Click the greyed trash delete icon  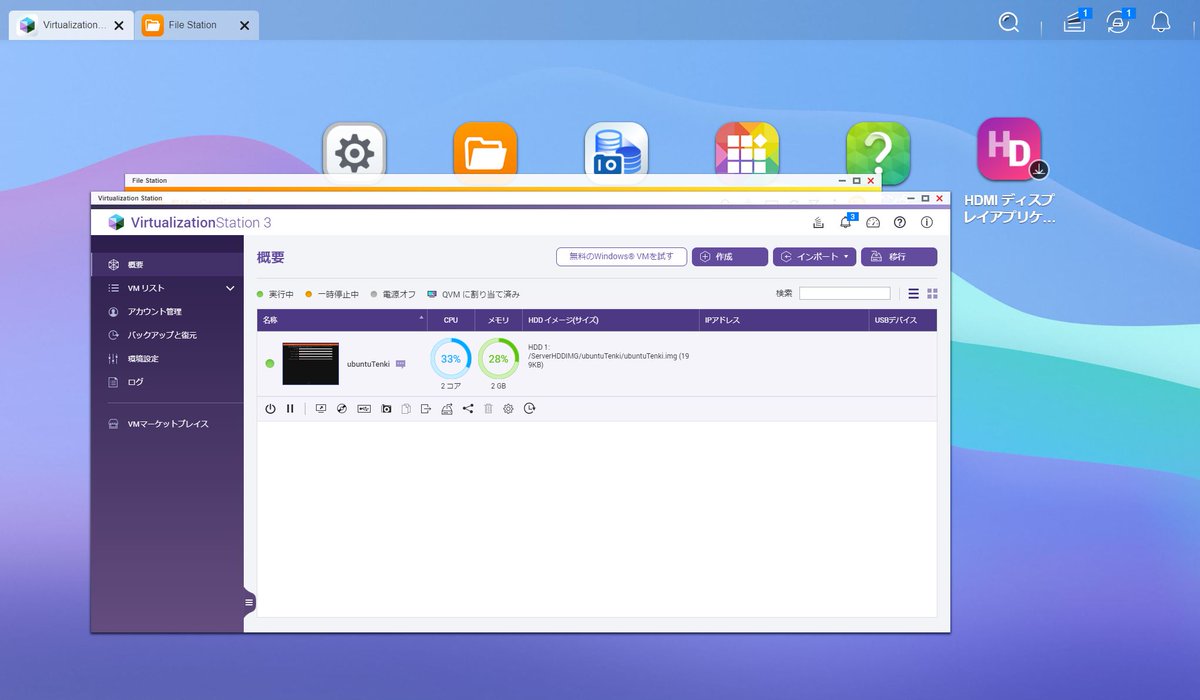488,408
